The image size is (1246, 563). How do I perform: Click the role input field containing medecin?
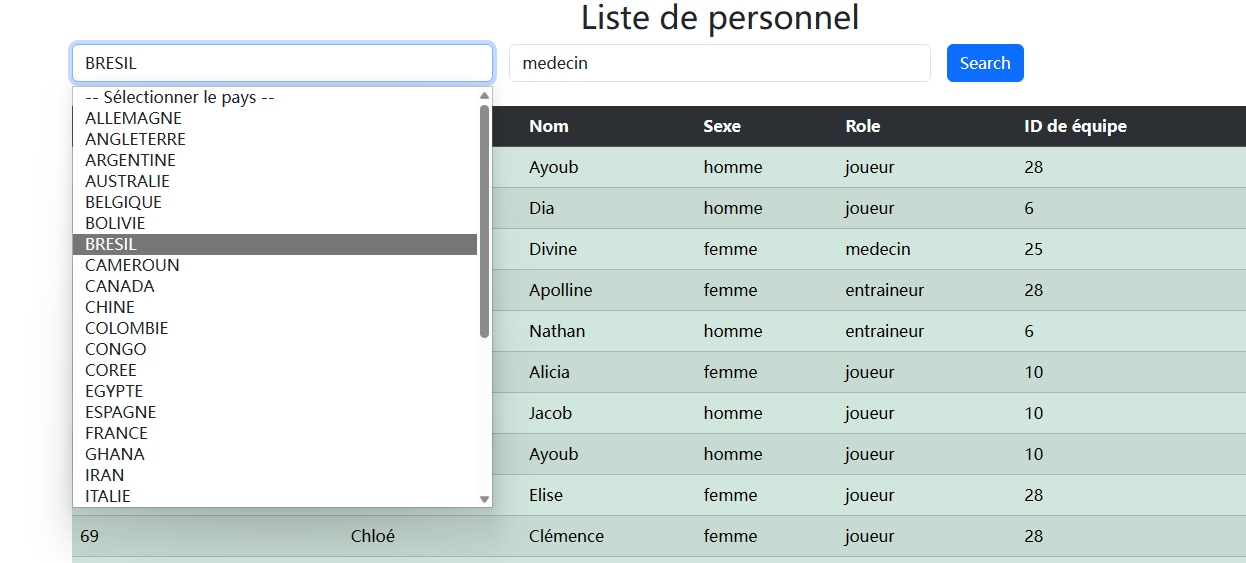(719, 63)
